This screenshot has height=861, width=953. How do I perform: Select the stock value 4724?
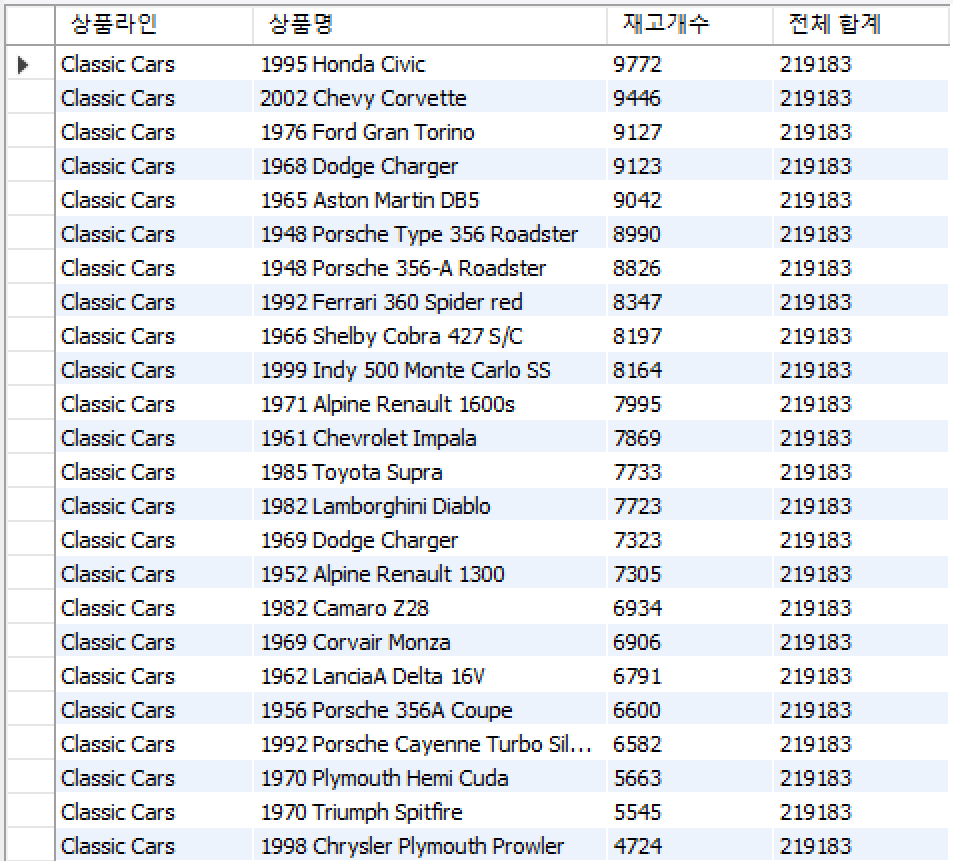[637, 846]
